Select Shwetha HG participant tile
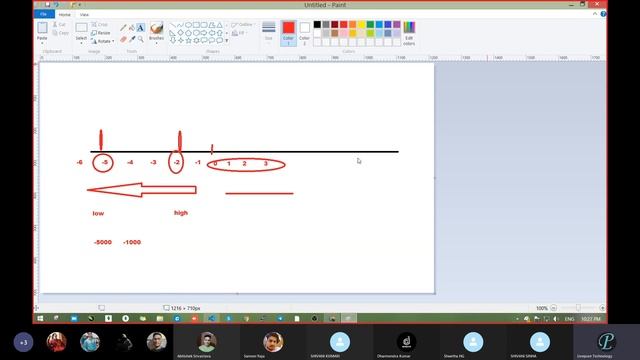This screenshot has height=360, width=640. pyautogui.click(x=473, y=342)
